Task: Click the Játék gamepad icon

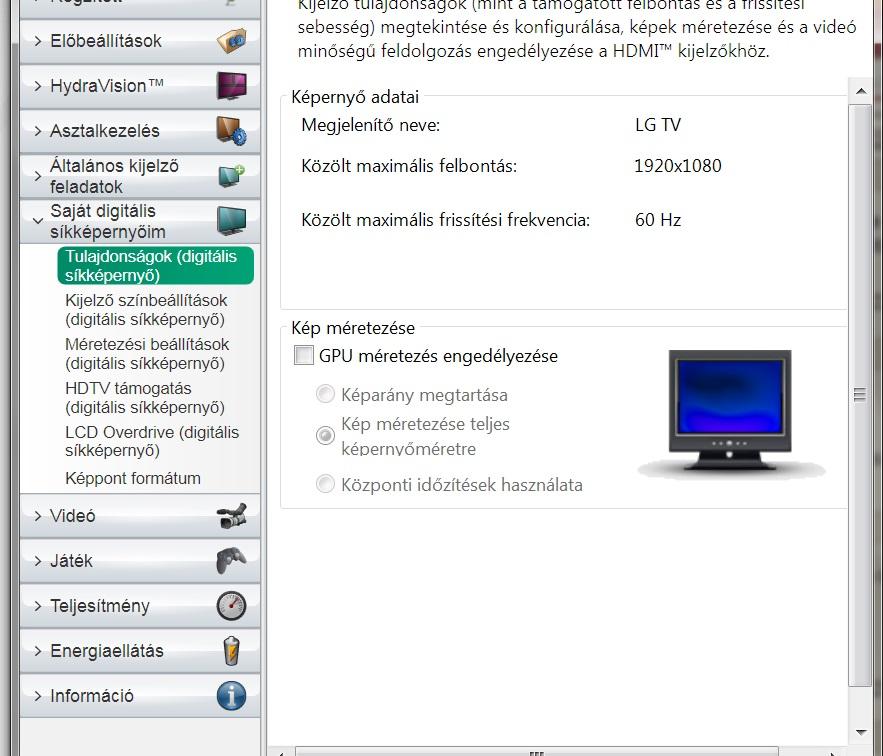Action: click(231, 561)
